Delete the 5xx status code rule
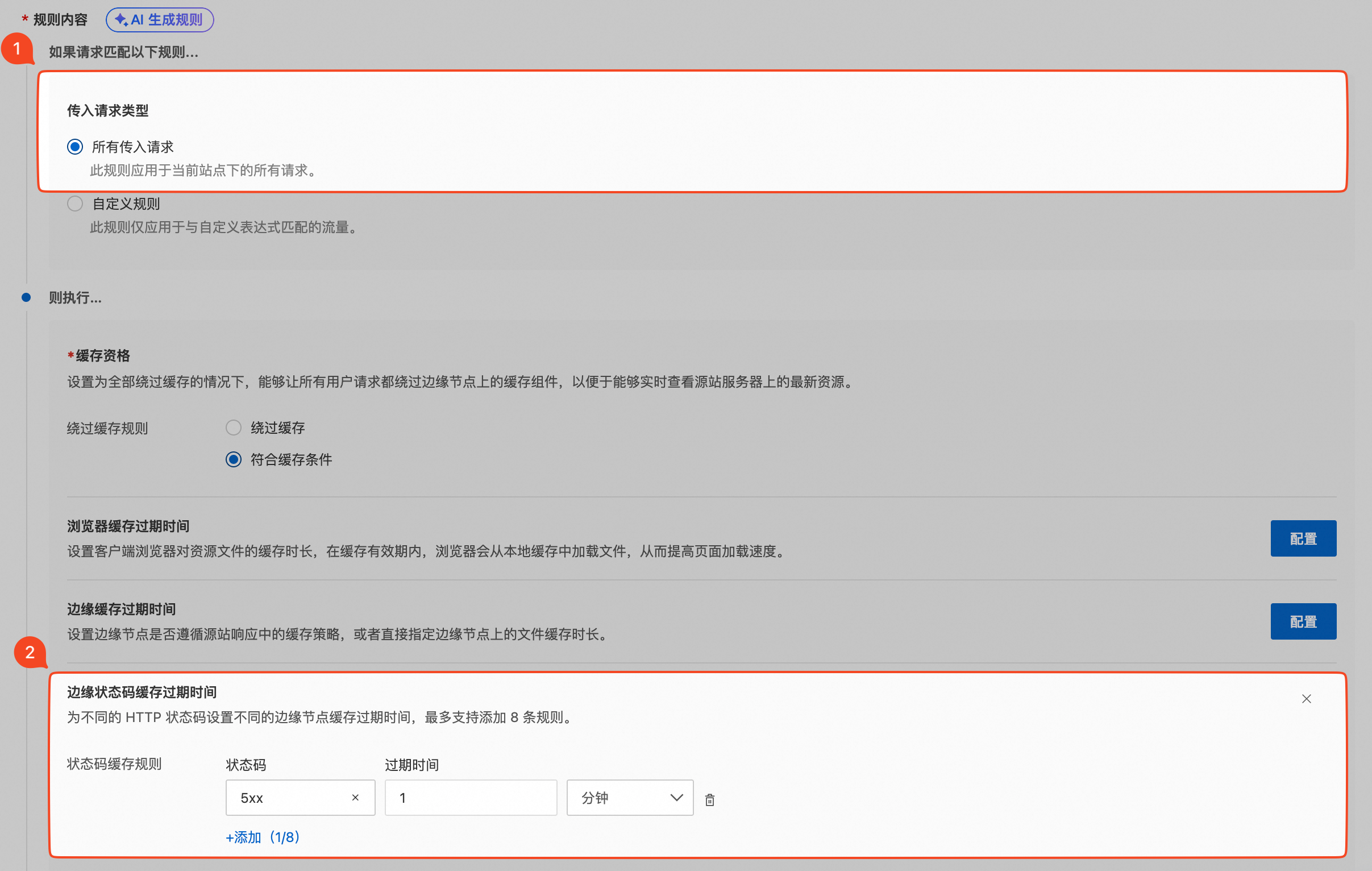 click(x=710, y=800)
